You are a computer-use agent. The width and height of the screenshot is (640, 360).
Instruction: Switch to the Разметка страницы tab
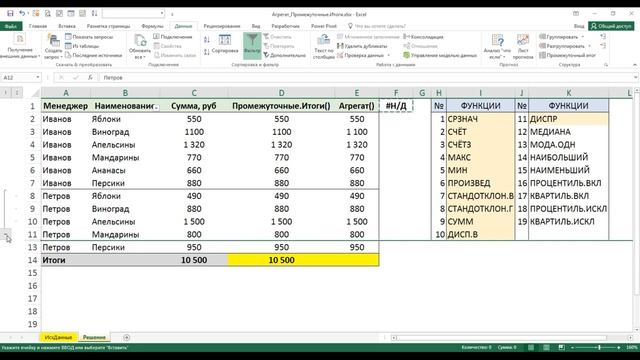pyautogui.click(x=109, y=26)
